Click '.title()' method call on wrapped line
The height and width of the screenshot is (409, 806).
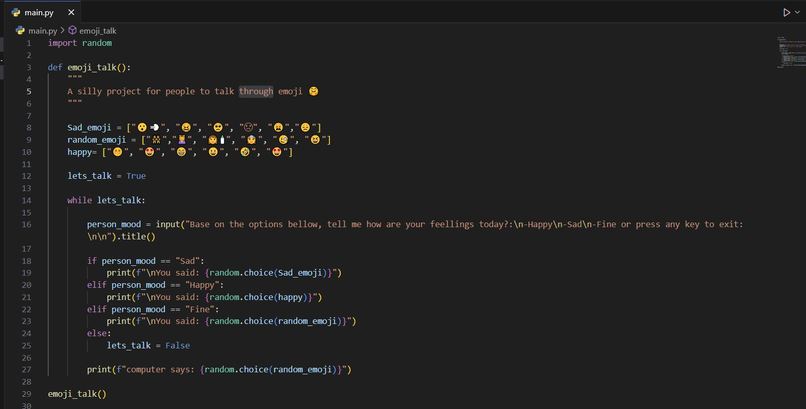[136, 237]
